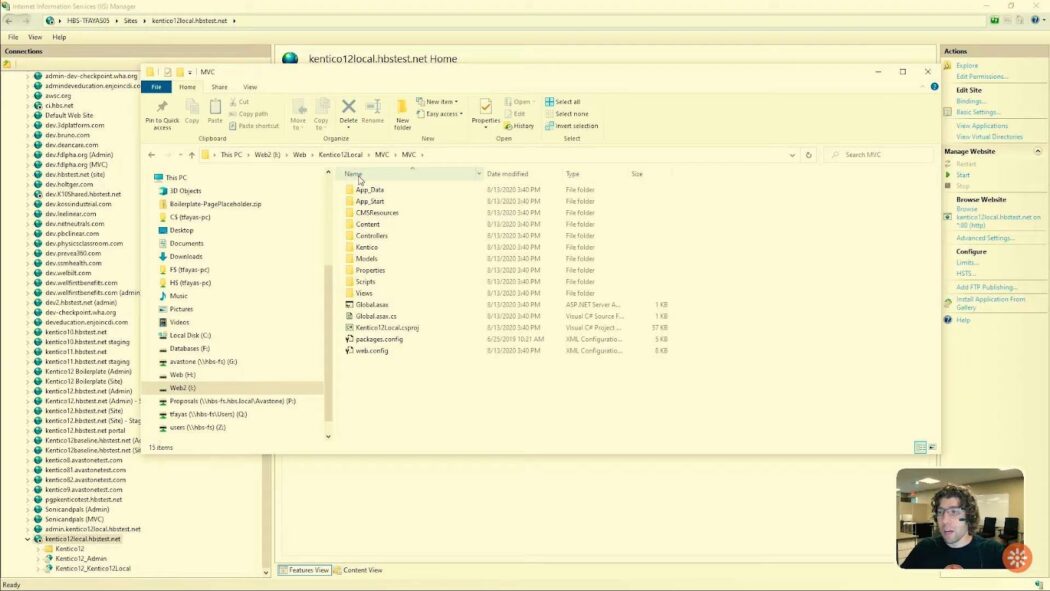Image resolution: width=1050 pixels, height=591 pixels.
Task: Select the Global.asax file
Action: tap(372, 305)
